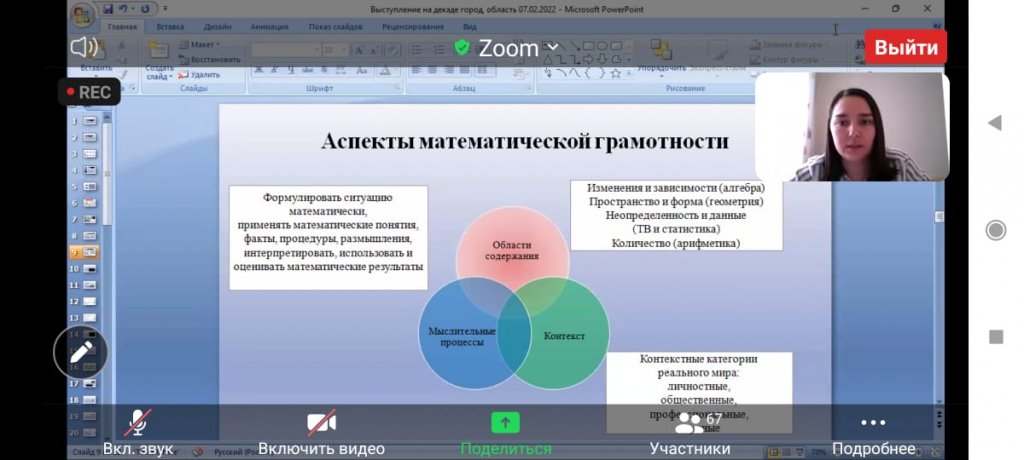Expand the Zoom meeting info chevron
Viewport: 1024px width, 460px height.
553,47
